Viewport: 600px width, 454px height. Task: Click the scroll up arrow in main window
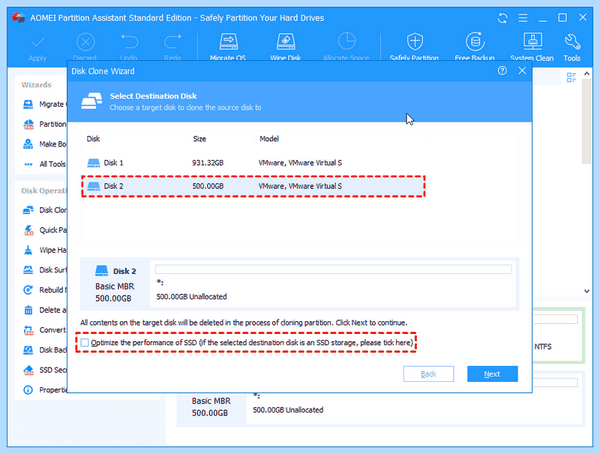click(587, 73)
